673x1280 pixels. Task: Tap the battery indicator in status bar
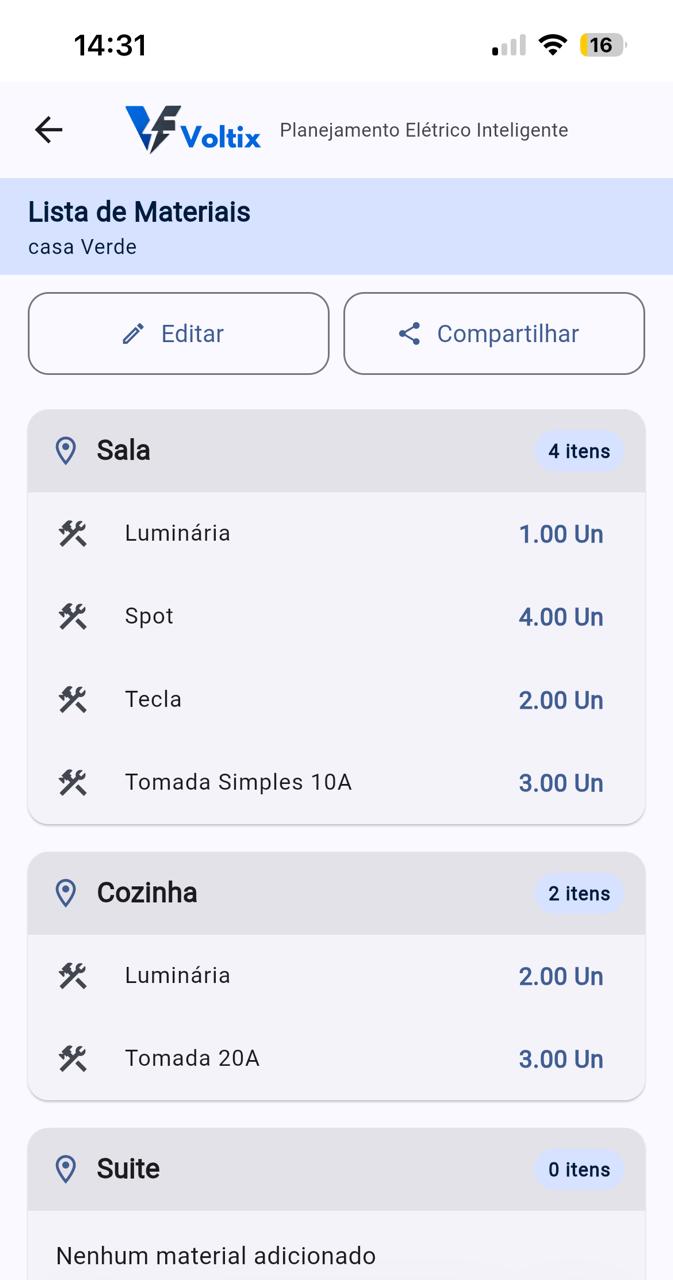(604, 44)
